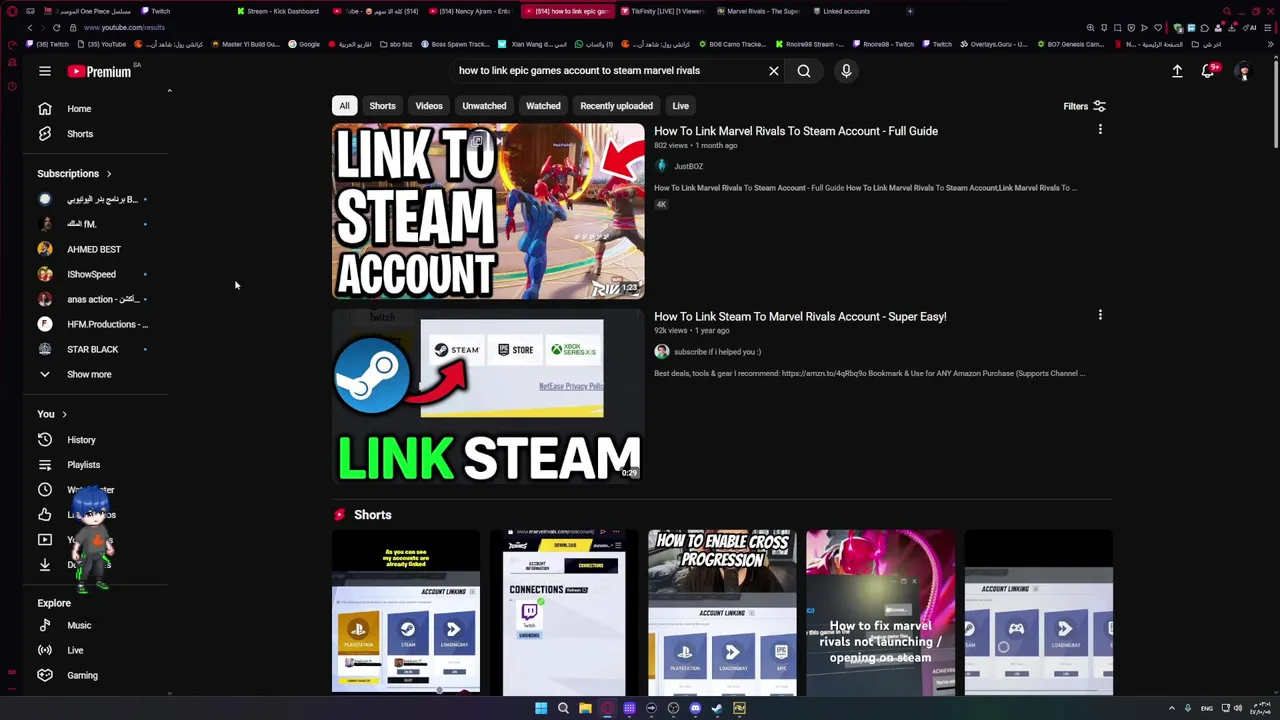Open File Explorer from the taskbar
Screen dimensions: 1280x720
tap(585, 709)
